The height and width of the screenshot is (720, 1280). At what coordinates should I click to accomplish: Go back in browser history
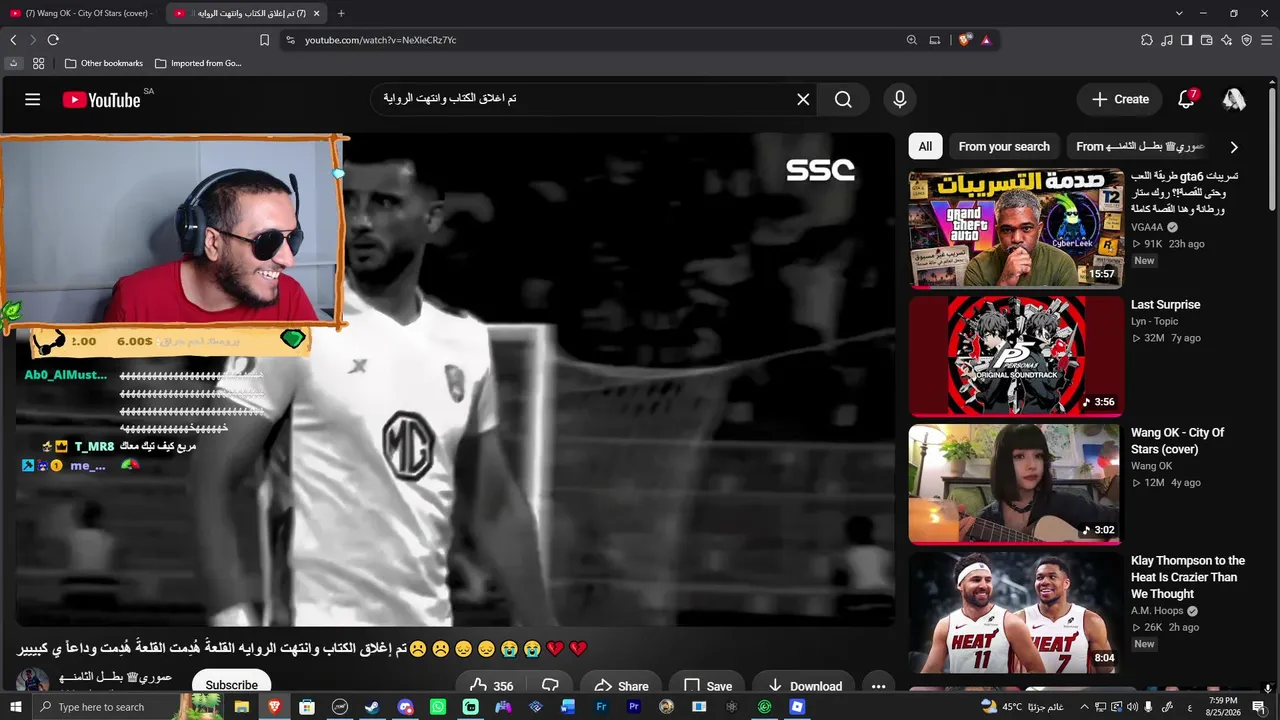click(13, 40)
